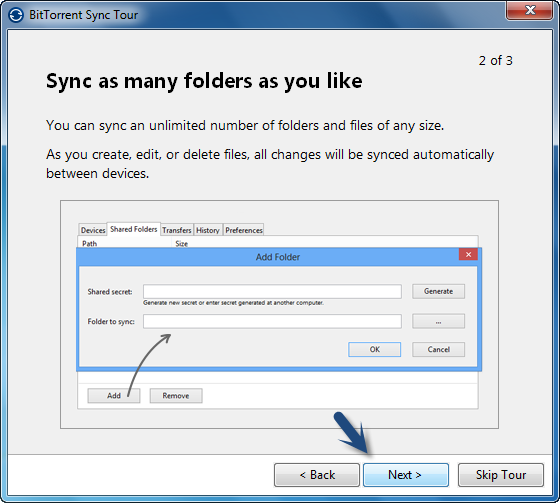Click Cancel in the Add Folder dialog
560x503 pixels.
pos(439,349)
